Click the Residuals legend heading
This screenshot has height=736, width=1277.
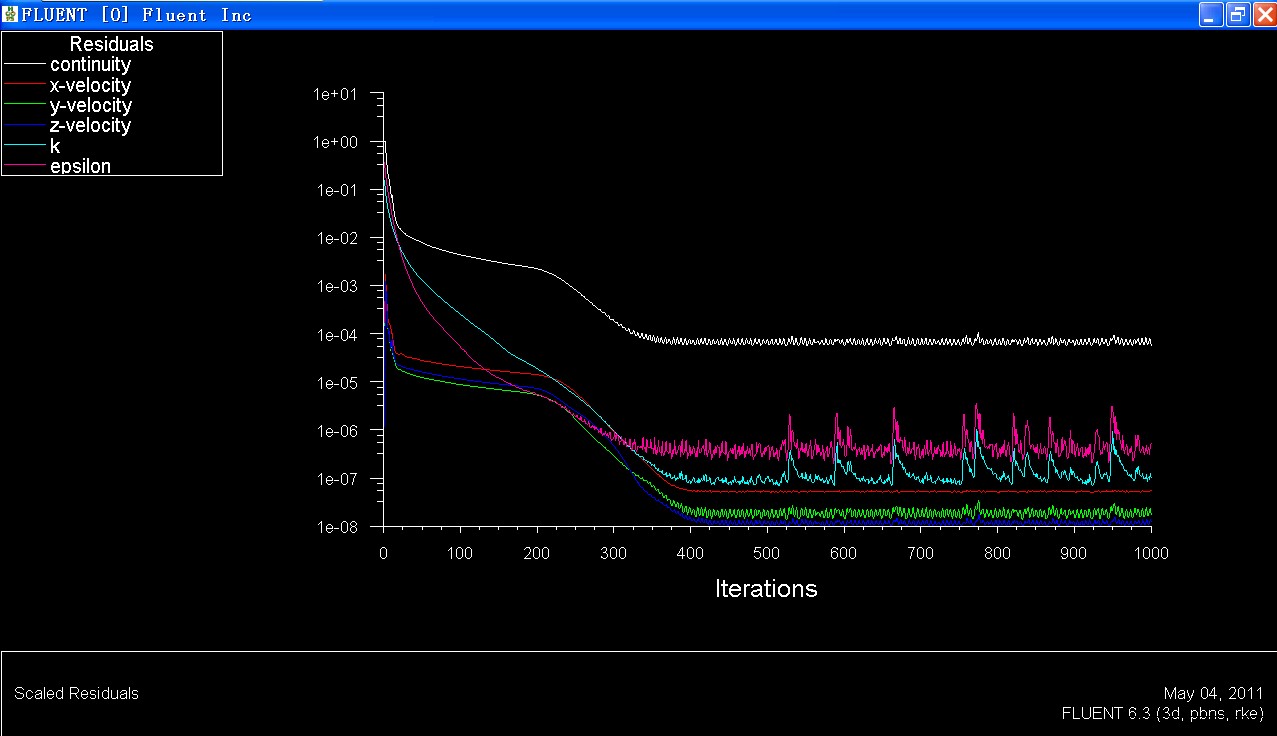[x=111, y=45]
